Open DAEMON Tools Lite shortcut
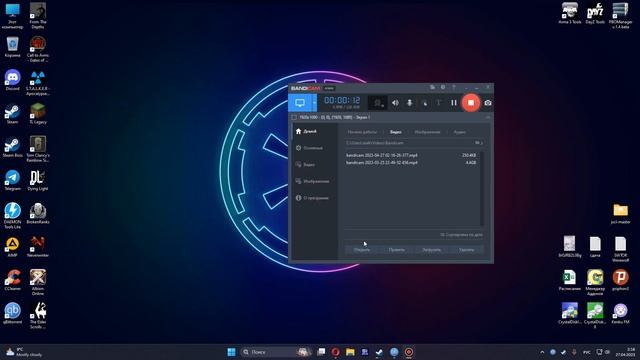The width and height of the screenshot is (640, 360). pyautogui.click(x=12, y=215)
